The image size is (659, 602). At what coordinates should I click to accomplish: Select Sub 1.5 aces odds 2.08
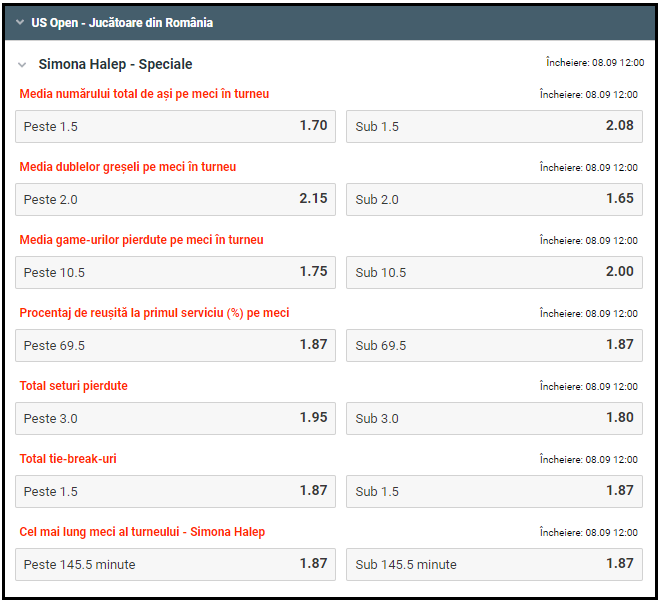point(494,127)
